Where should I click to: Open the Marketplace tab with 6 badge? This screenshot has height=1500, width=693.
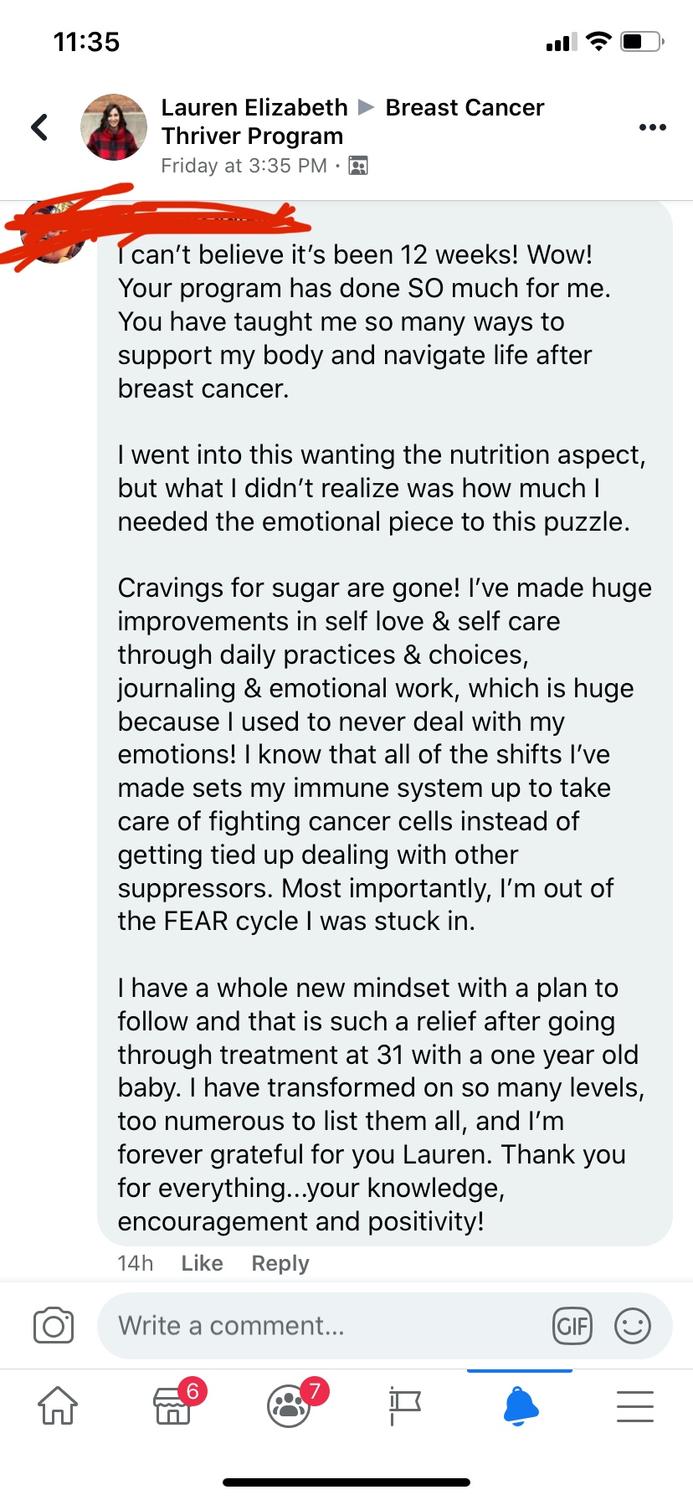pos(173,1405)
